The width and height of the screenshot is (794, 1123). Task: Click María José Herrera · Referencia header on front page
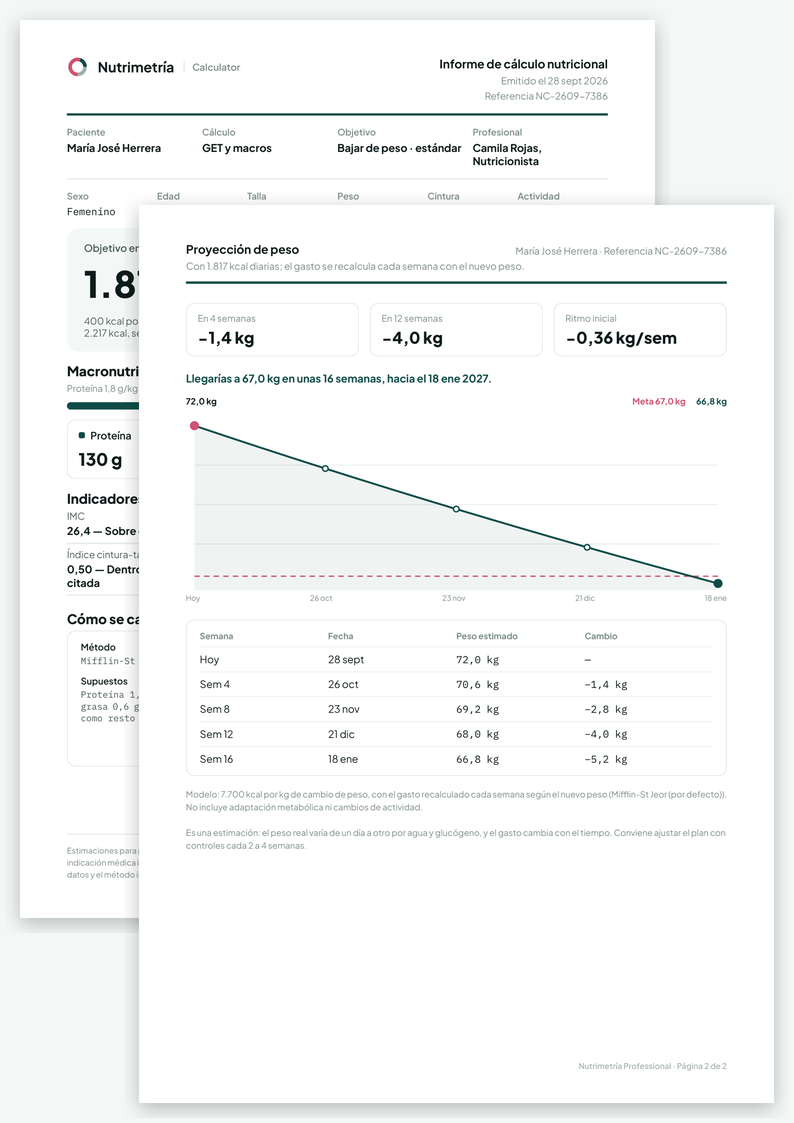pyautogui.click(x=621, y=251)
